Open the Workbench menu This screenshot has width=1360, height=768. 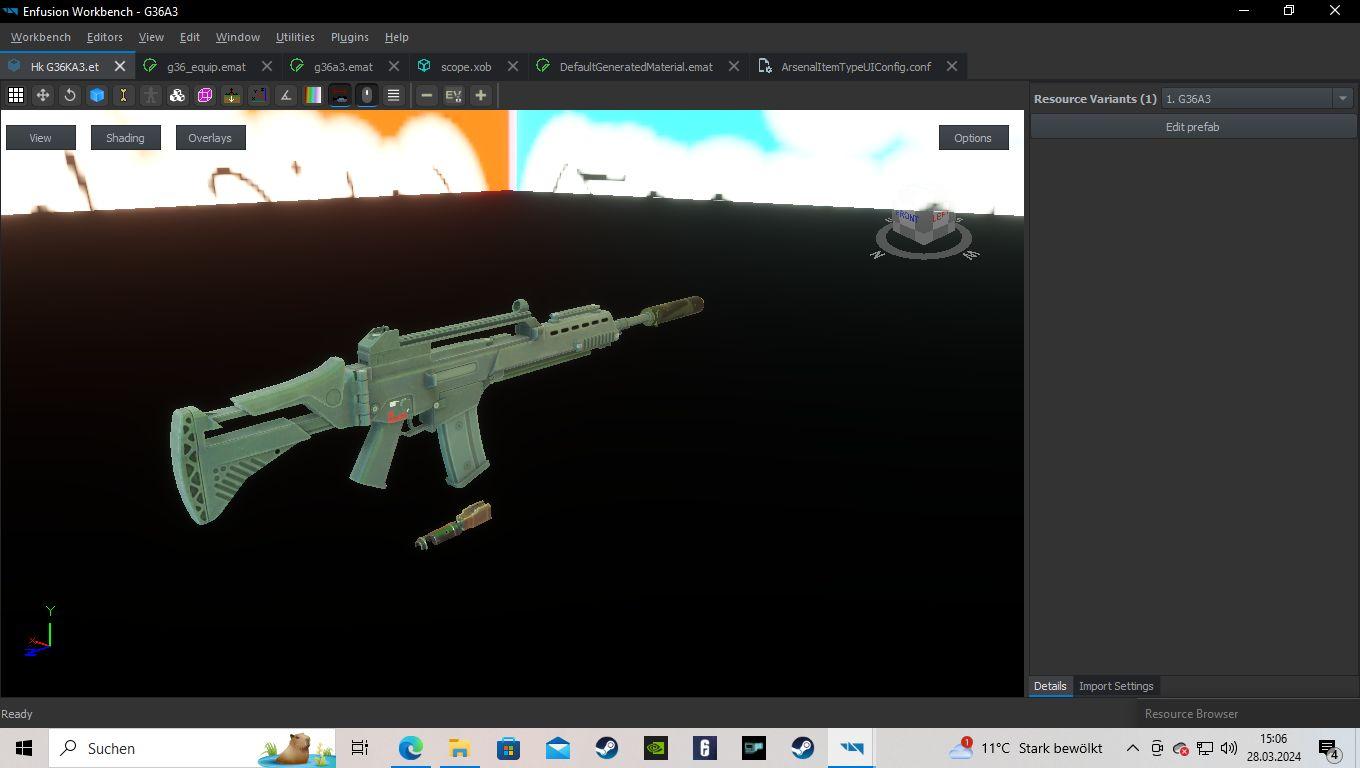(41, 37)
